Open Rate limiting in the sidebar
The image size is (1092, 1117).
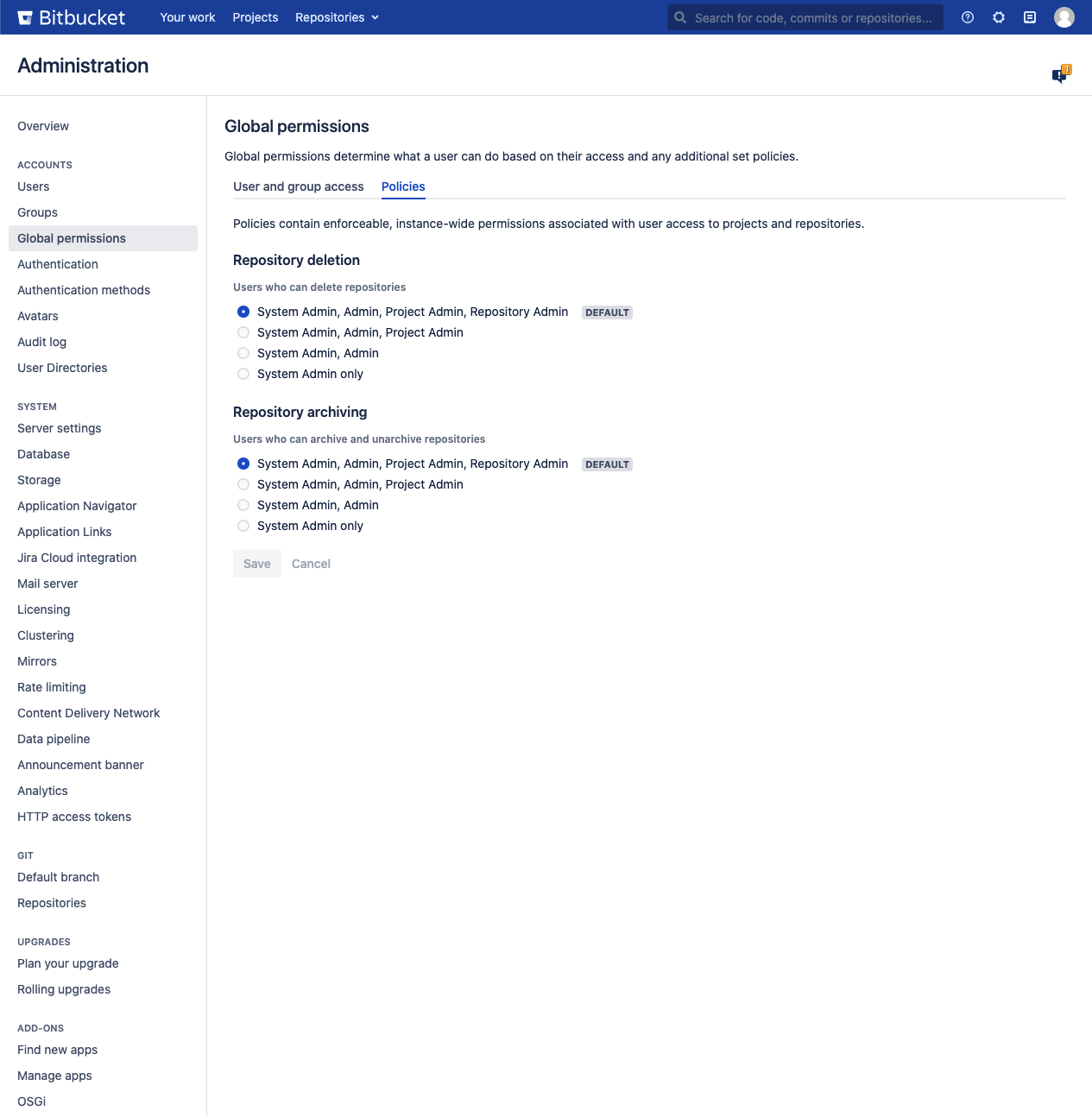coord(52,687)
